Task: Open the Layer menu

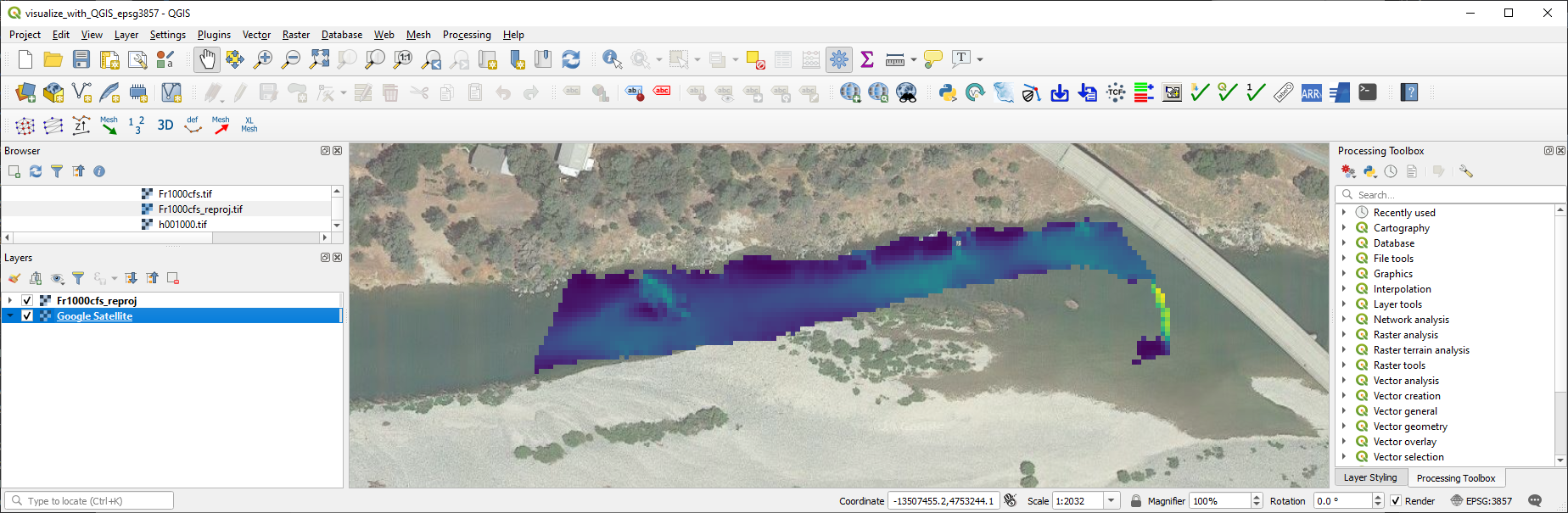Action: [x=126, y=35]
